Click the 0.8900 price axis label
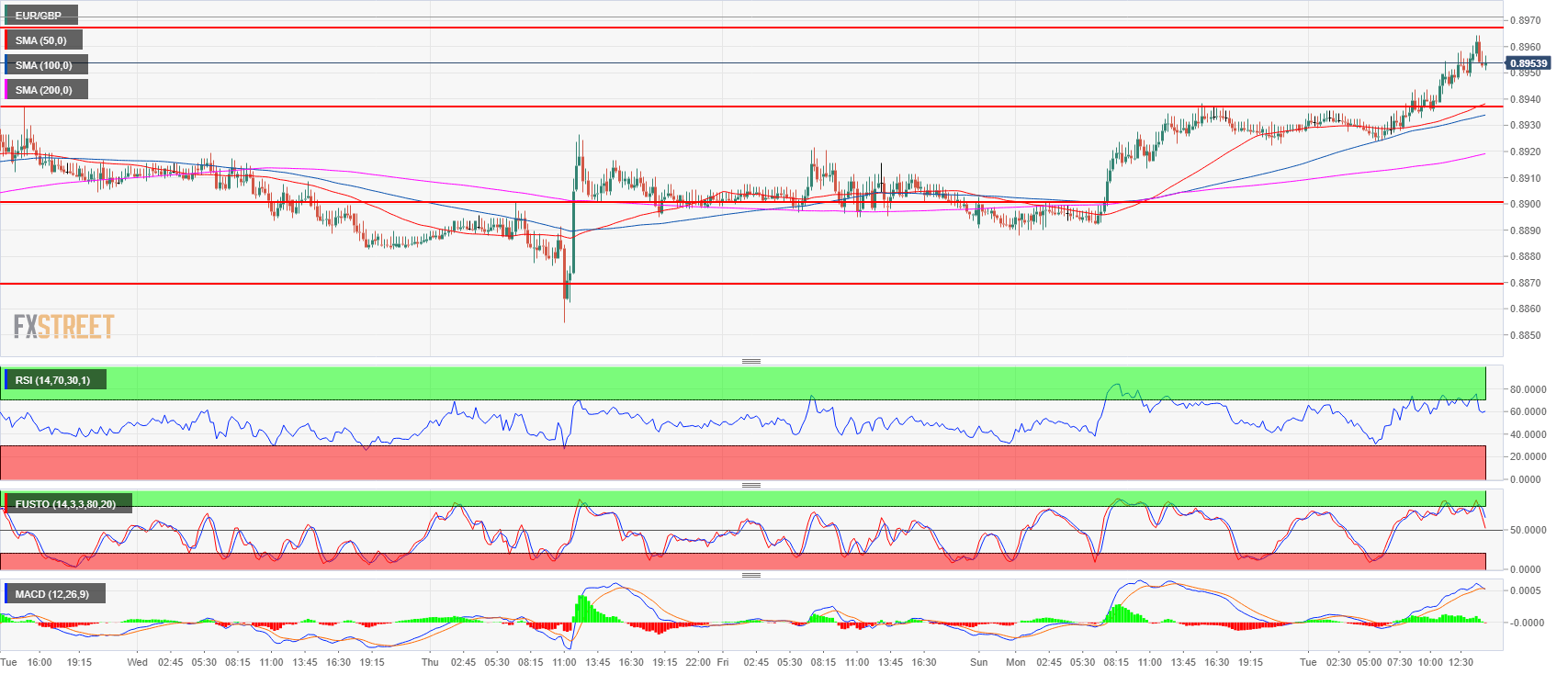 [x=1526, y=204]
